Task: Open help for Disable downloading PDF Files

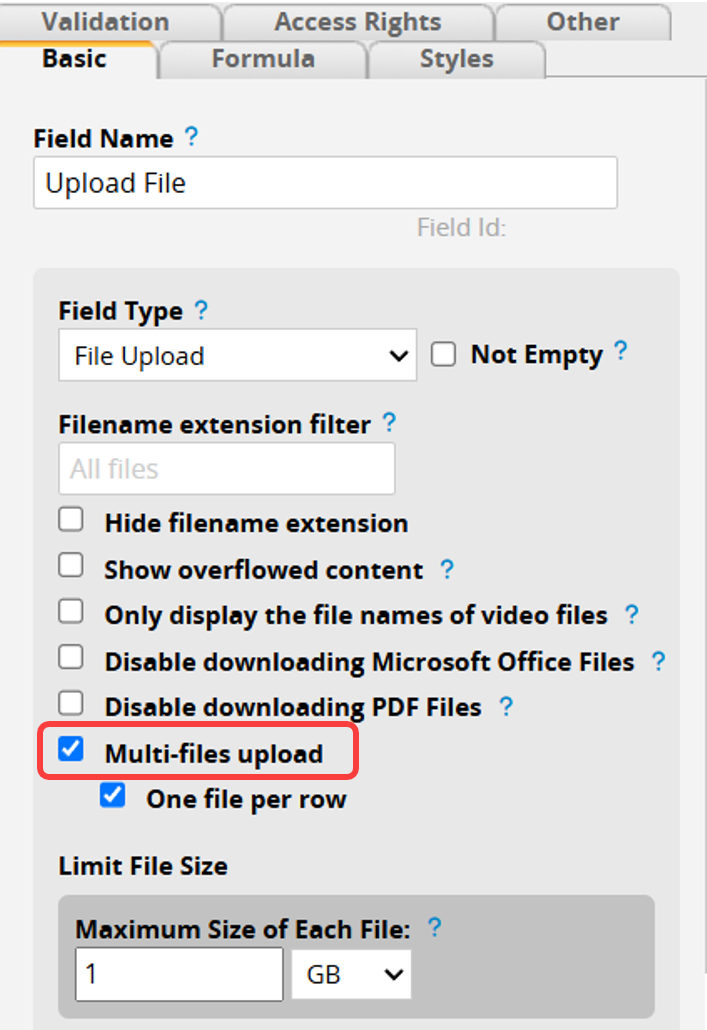Action: tap(506, 706)
